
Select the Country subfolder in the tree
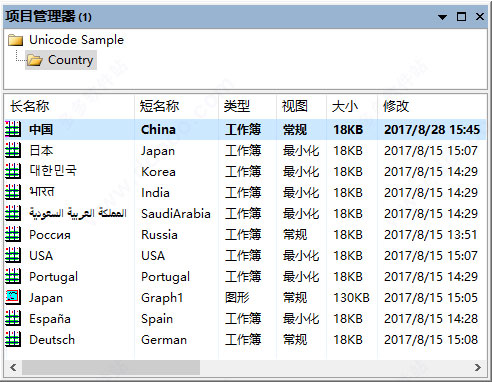61,60
